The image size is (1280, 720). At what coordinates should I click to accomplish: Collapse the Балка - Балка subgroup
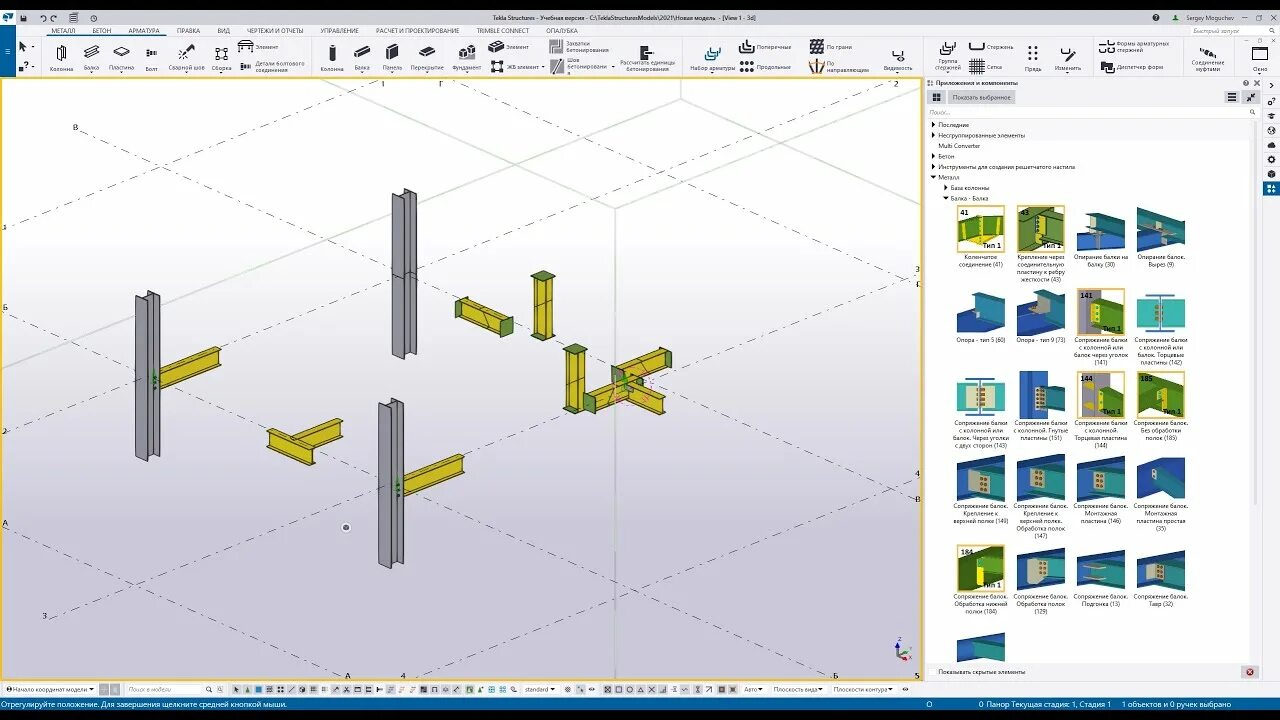[x=946, y=198]
